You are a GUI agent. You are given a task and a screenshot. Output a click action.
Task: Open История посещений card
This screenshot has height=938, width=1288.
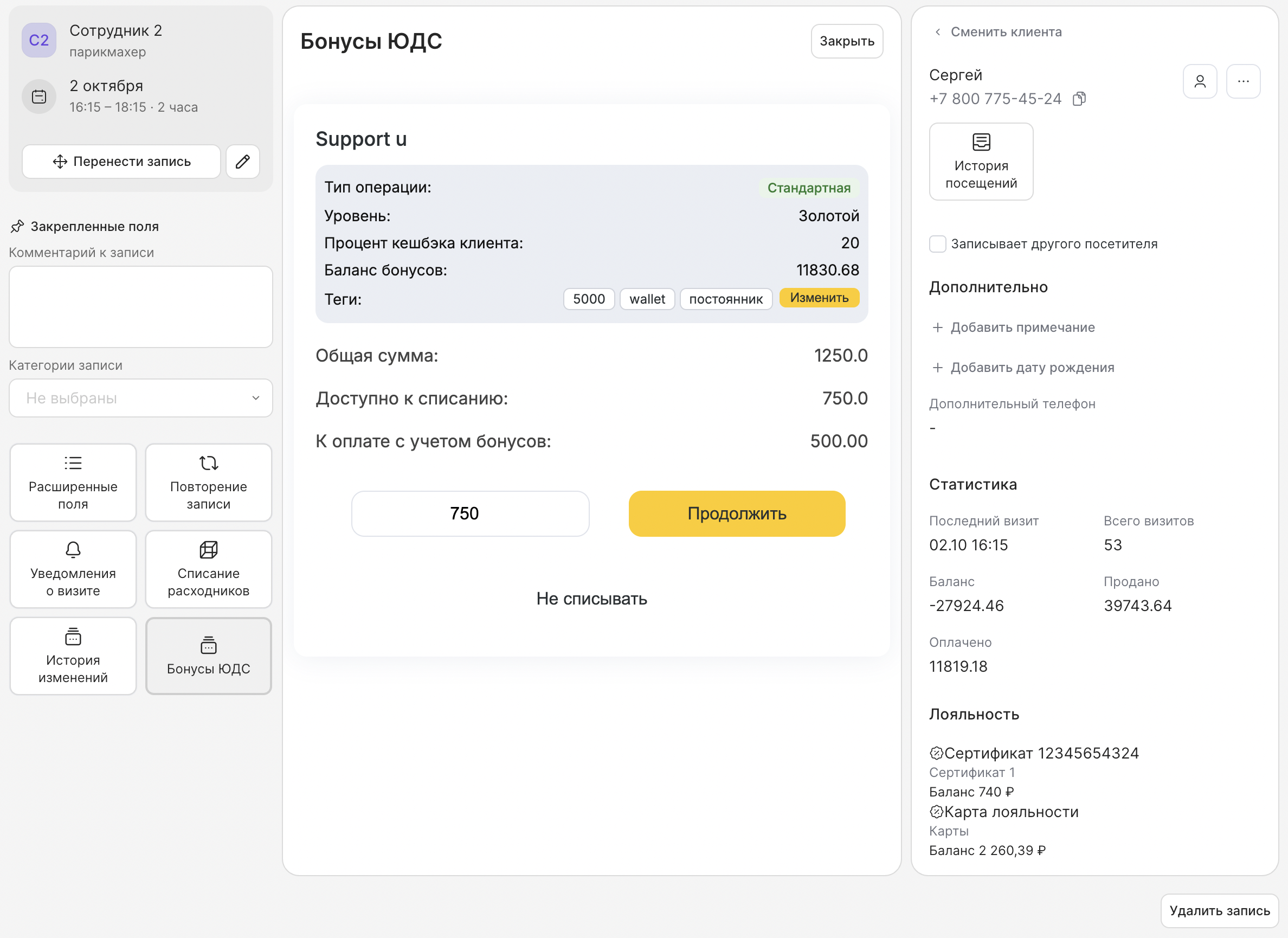[x=981, y=162]
